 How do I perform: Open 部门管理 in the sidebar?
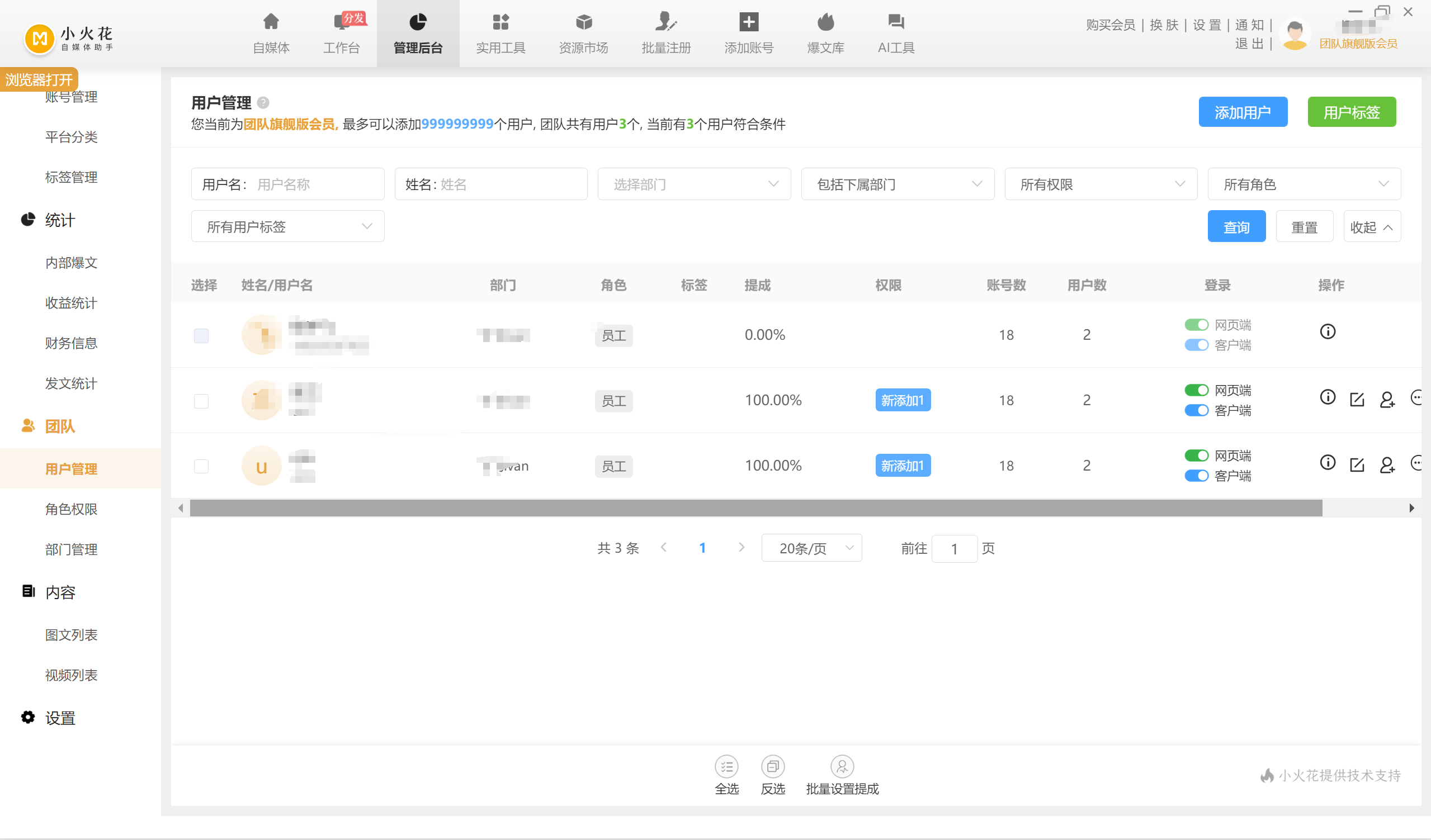(72, 549)
